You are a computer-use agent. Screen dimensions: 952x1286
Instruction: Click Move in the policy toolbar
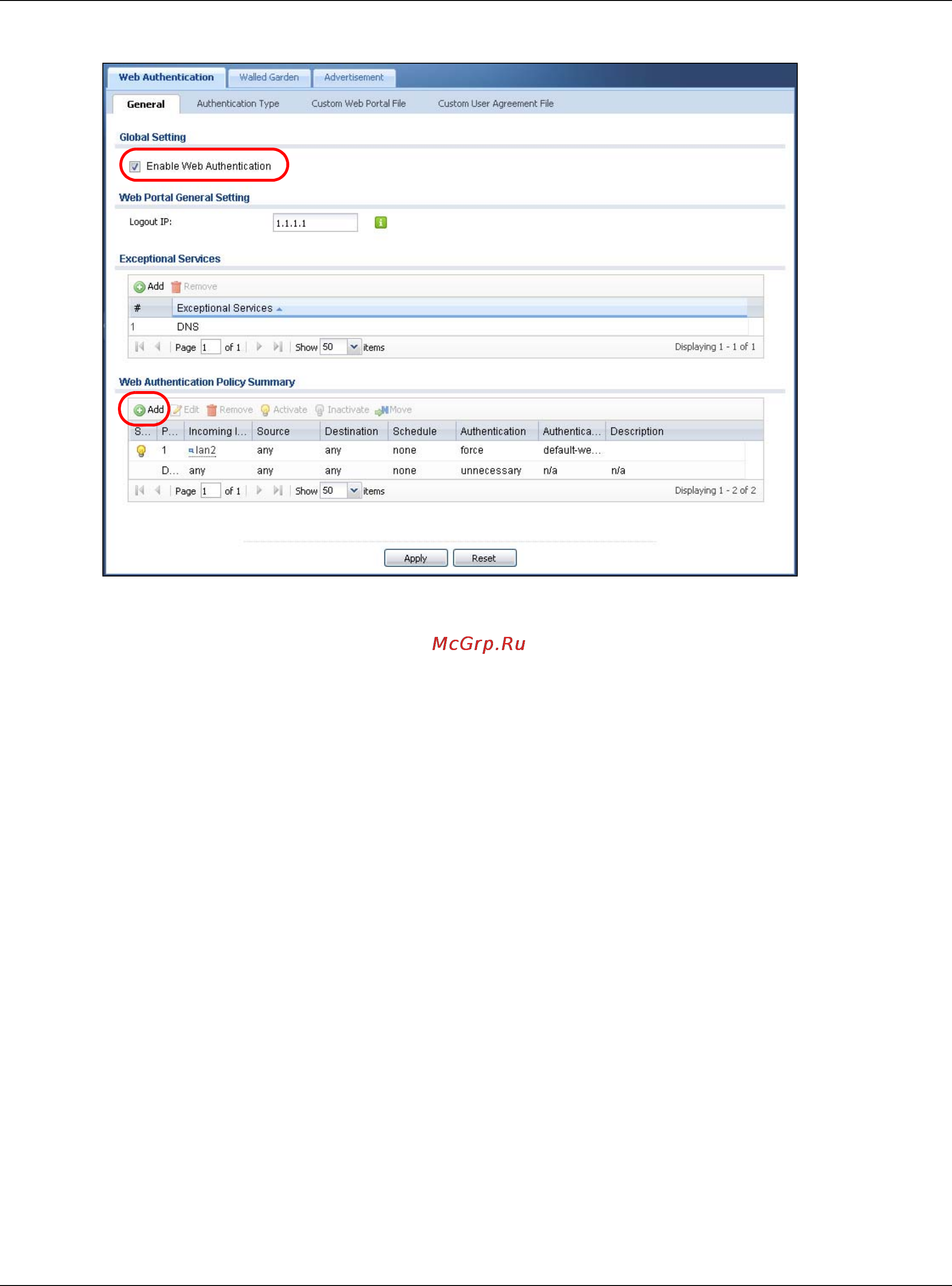click(393, 409)
